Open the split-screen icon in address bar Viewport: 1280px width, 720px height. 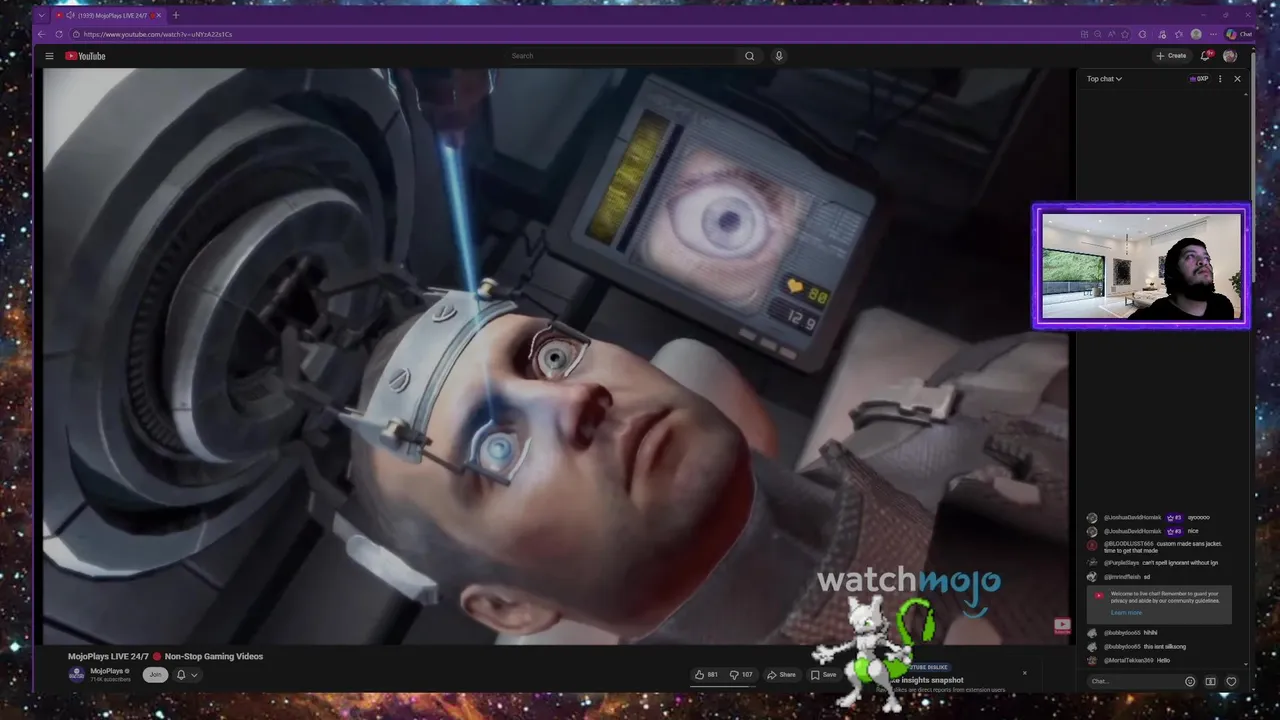point(1084,34)
